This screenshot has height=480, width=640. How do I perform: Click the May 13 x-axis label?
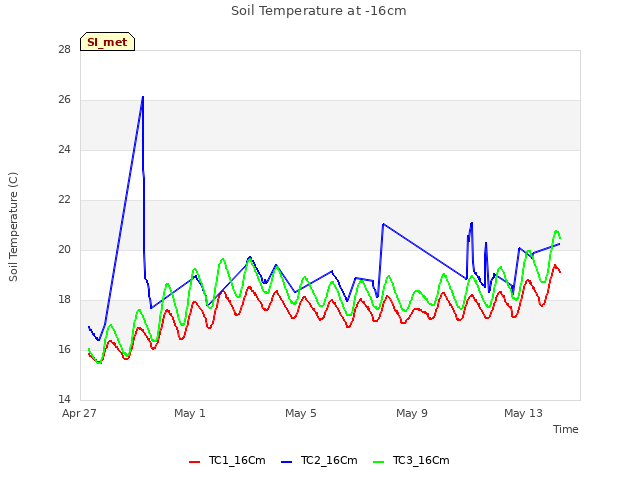coord(523,413)
